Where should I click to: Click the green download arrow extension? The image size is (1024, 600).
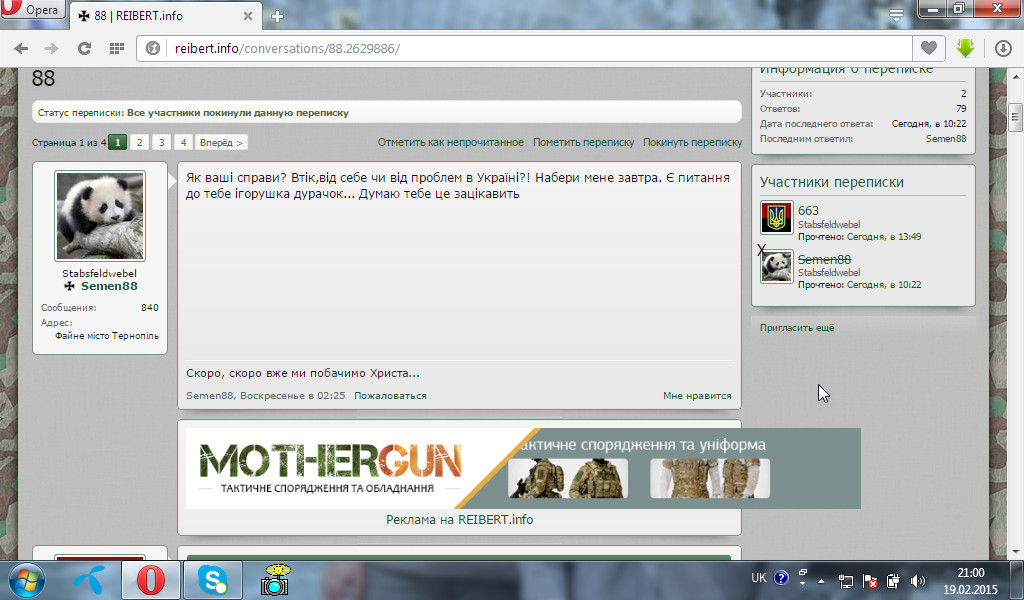tap(965, 48)
